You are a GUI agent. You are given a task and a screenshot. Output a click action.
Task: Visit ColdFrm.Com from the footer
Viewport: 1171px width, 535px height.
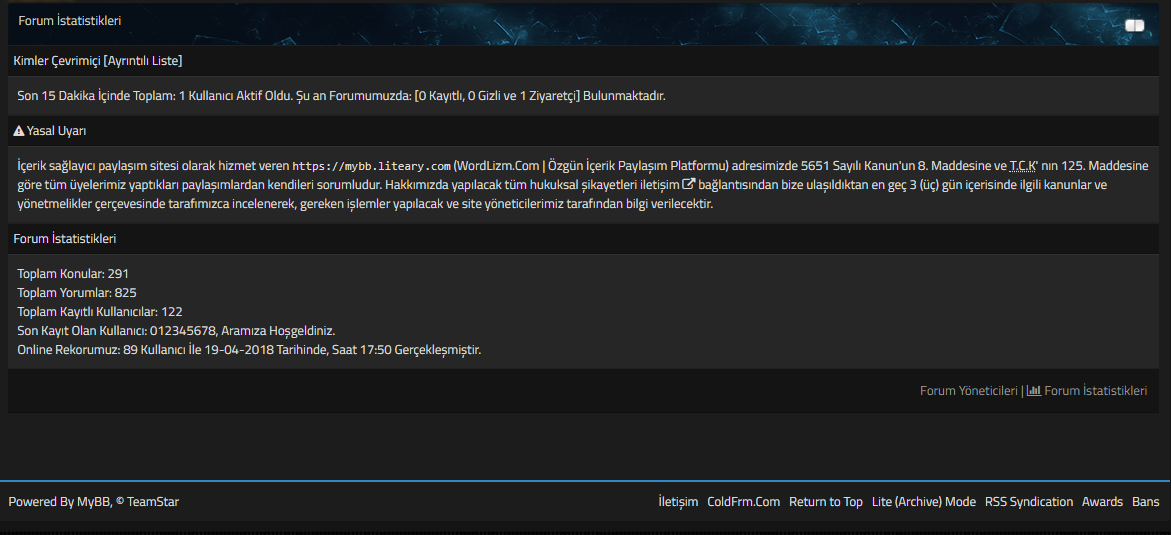[743, 502]
